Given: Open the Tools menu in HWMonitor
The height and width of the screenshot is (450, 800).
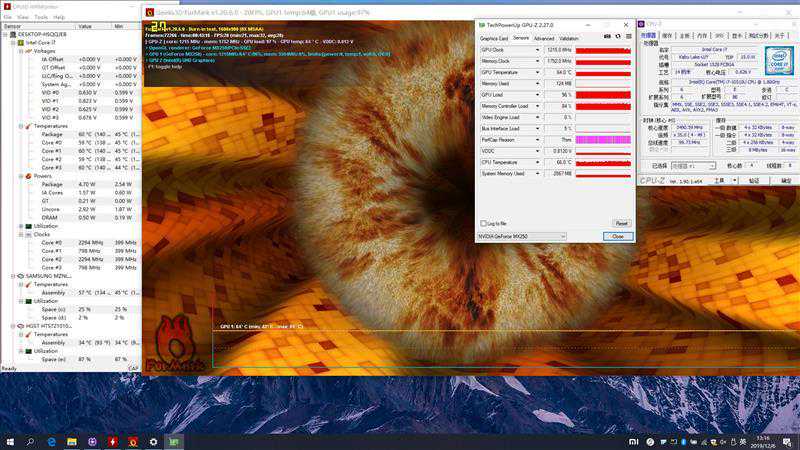Looking at the screenshot, I should (40, 17).
